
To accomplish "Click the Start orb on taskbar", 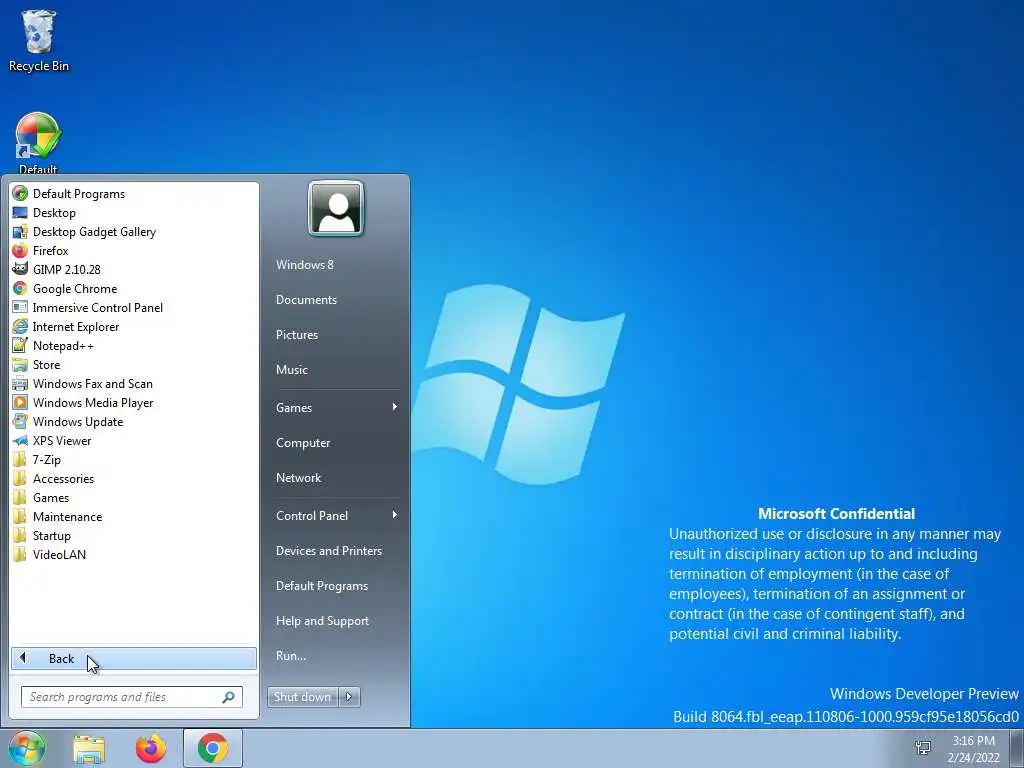I will coord(27,748).
